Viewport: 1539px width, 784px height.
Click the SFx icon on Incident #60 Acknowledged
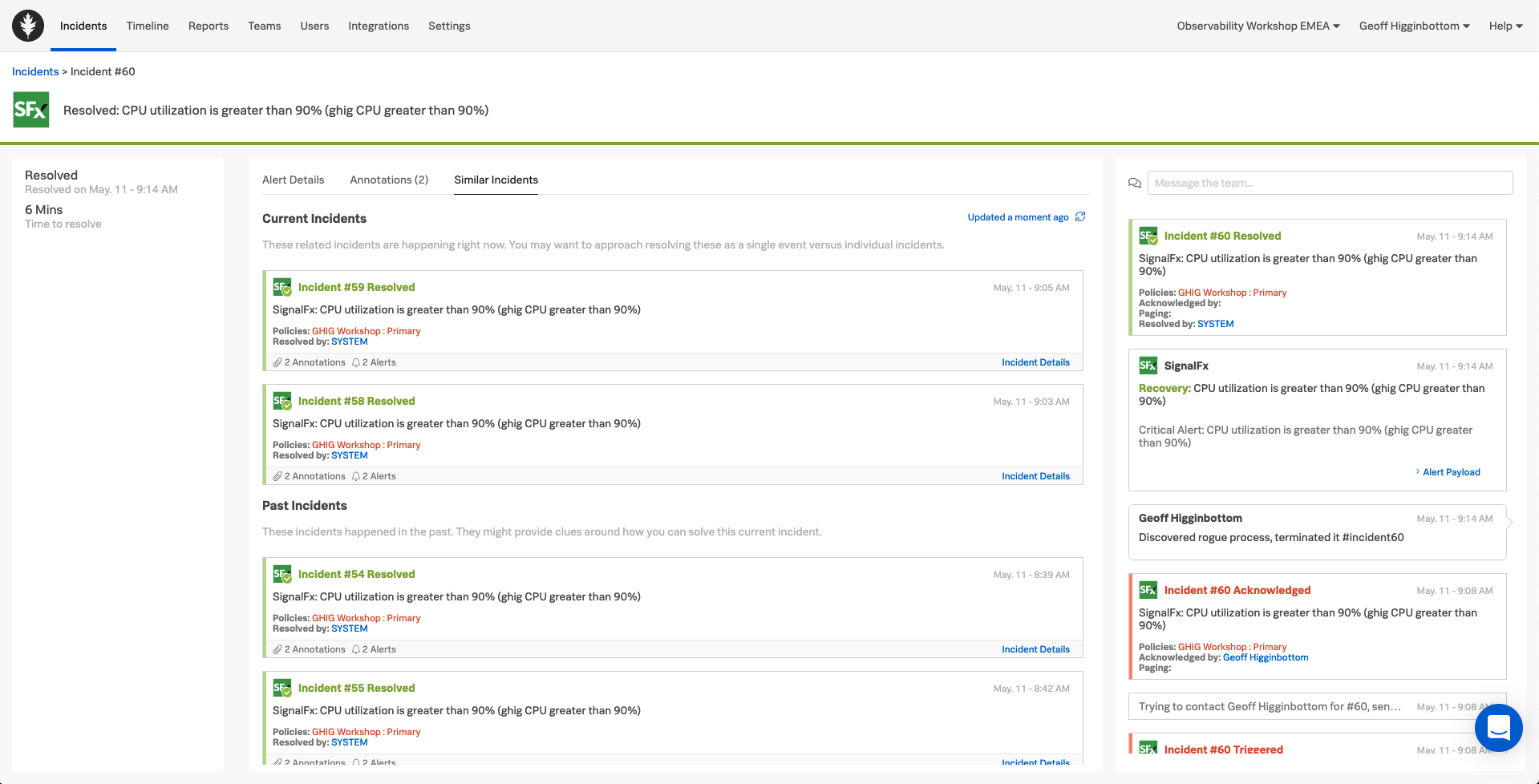click(1148, 590)
